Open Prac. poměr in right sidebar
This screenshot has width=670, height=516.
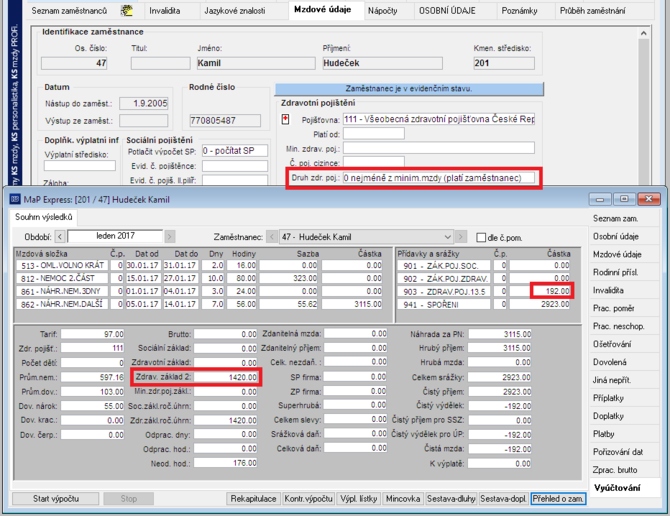(x=624, y=308)
